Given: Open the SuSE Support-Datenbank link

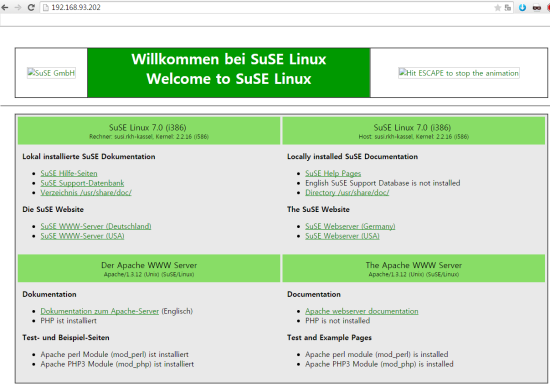Looking at the screenshot, I should click(x=82, y=183).
